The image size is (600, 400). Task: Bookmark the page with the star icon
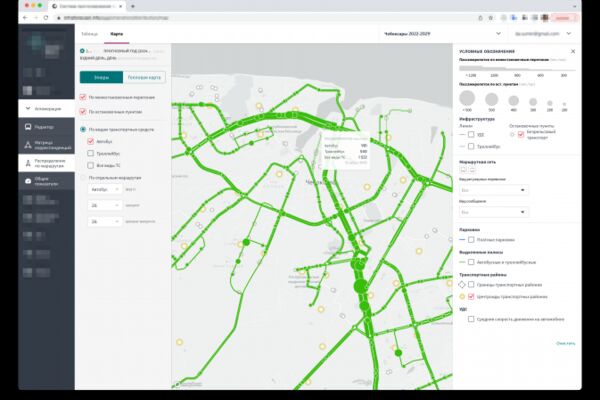tap(491, 18)
